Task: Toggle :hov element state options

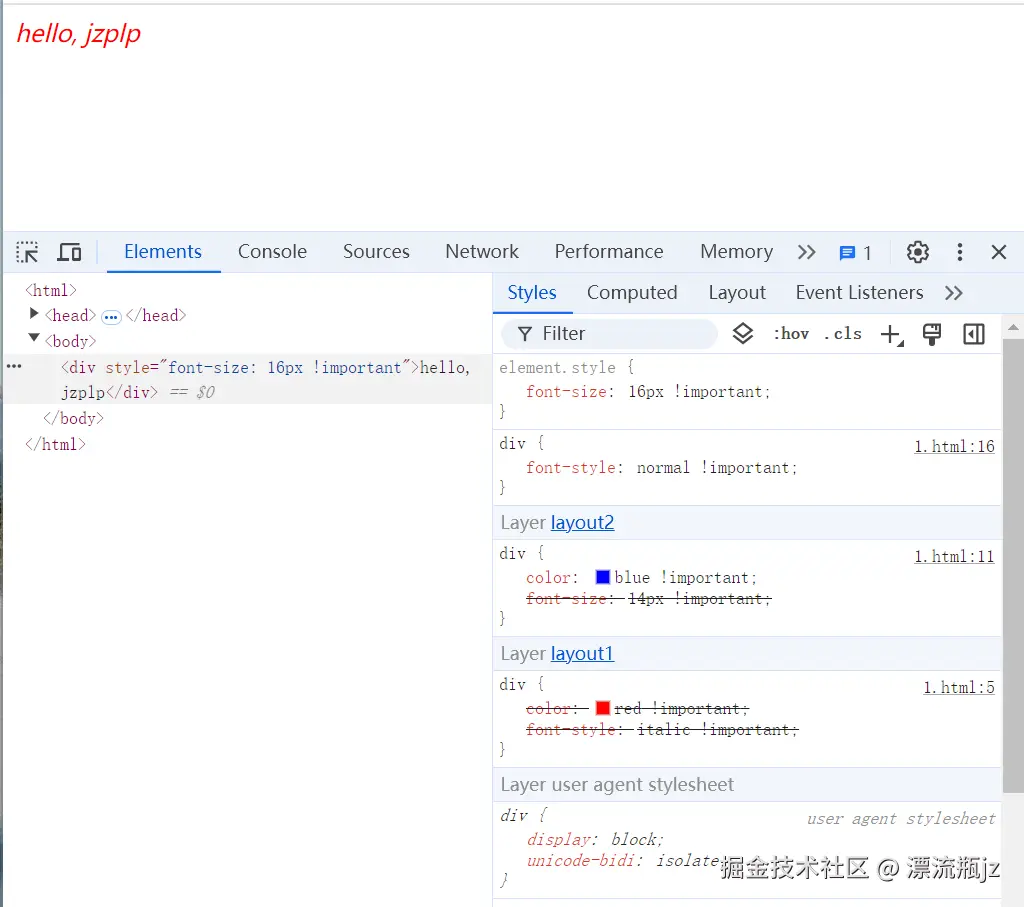Action: [x=791, y=333]
